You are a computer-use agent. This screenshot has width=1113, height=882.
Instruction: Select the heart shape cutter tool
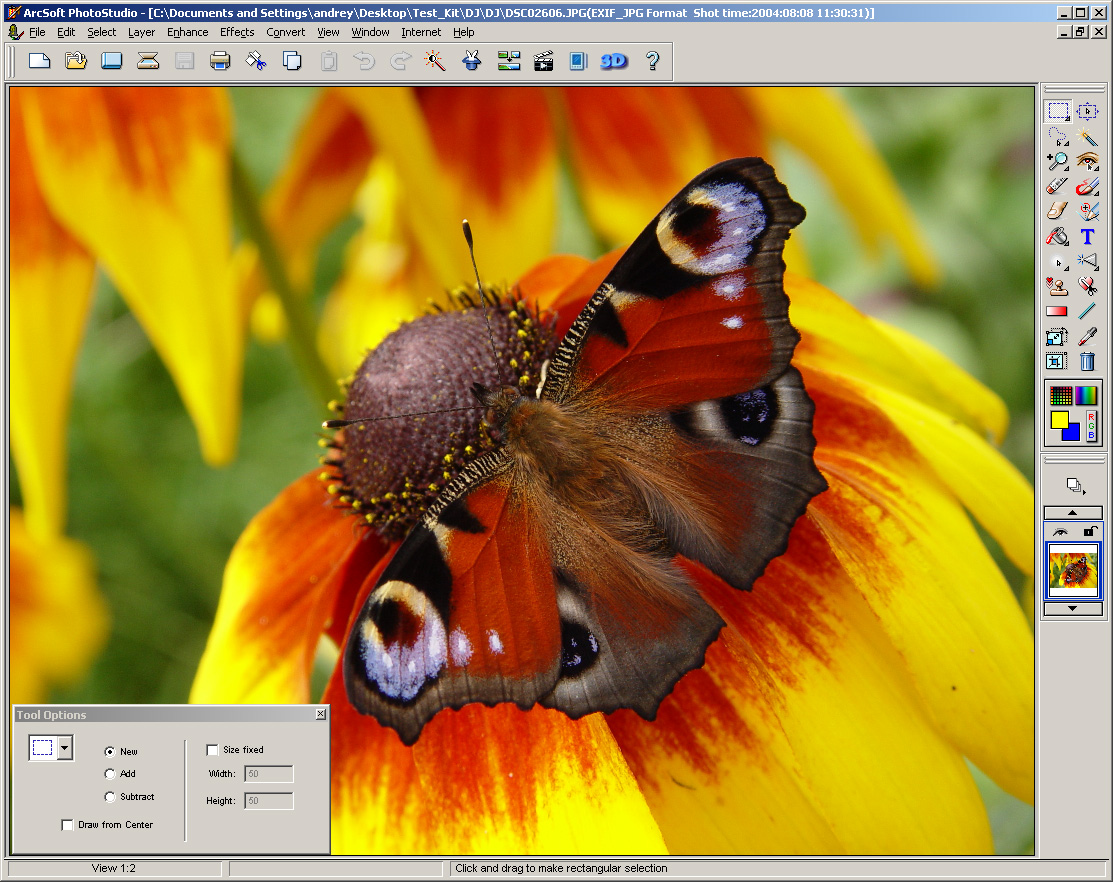[x=1087, y=286]
